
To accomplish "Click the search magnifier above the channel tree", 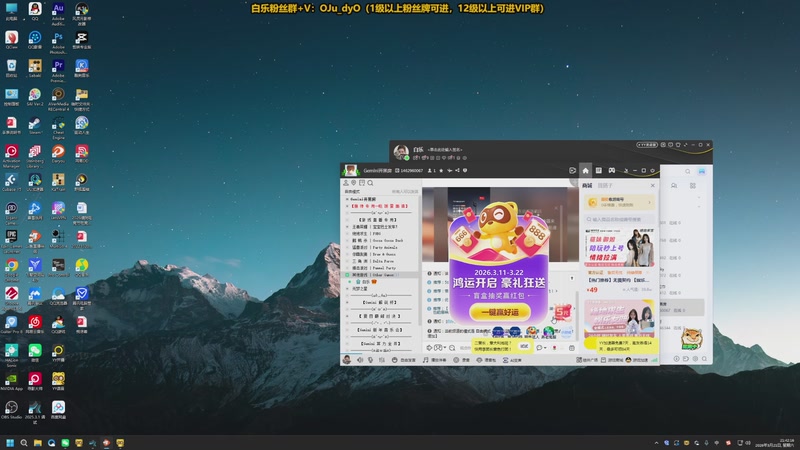I will (x=370, y=183).
